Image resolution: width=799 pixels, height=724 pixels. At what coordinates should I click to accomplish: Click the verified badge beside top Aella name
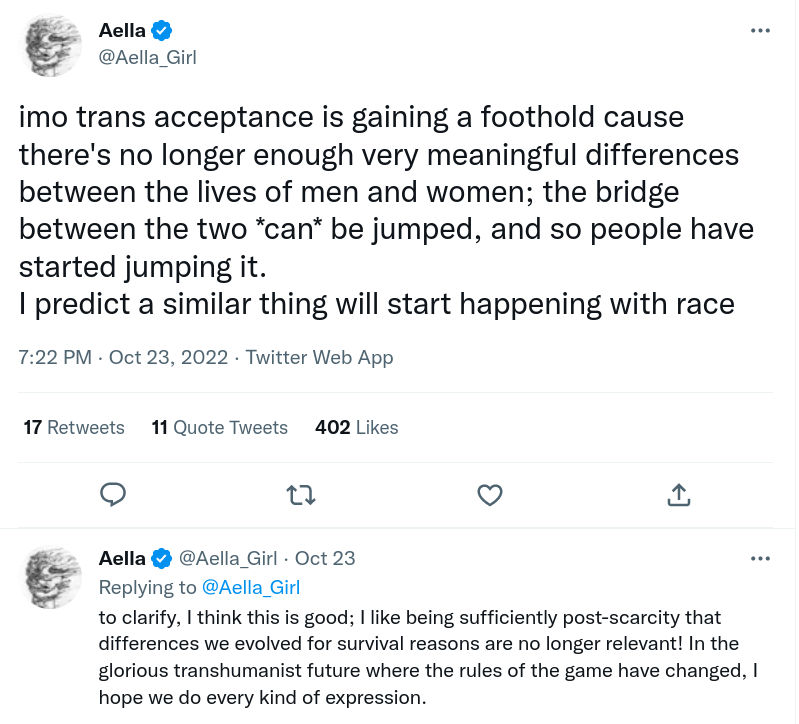162,31
